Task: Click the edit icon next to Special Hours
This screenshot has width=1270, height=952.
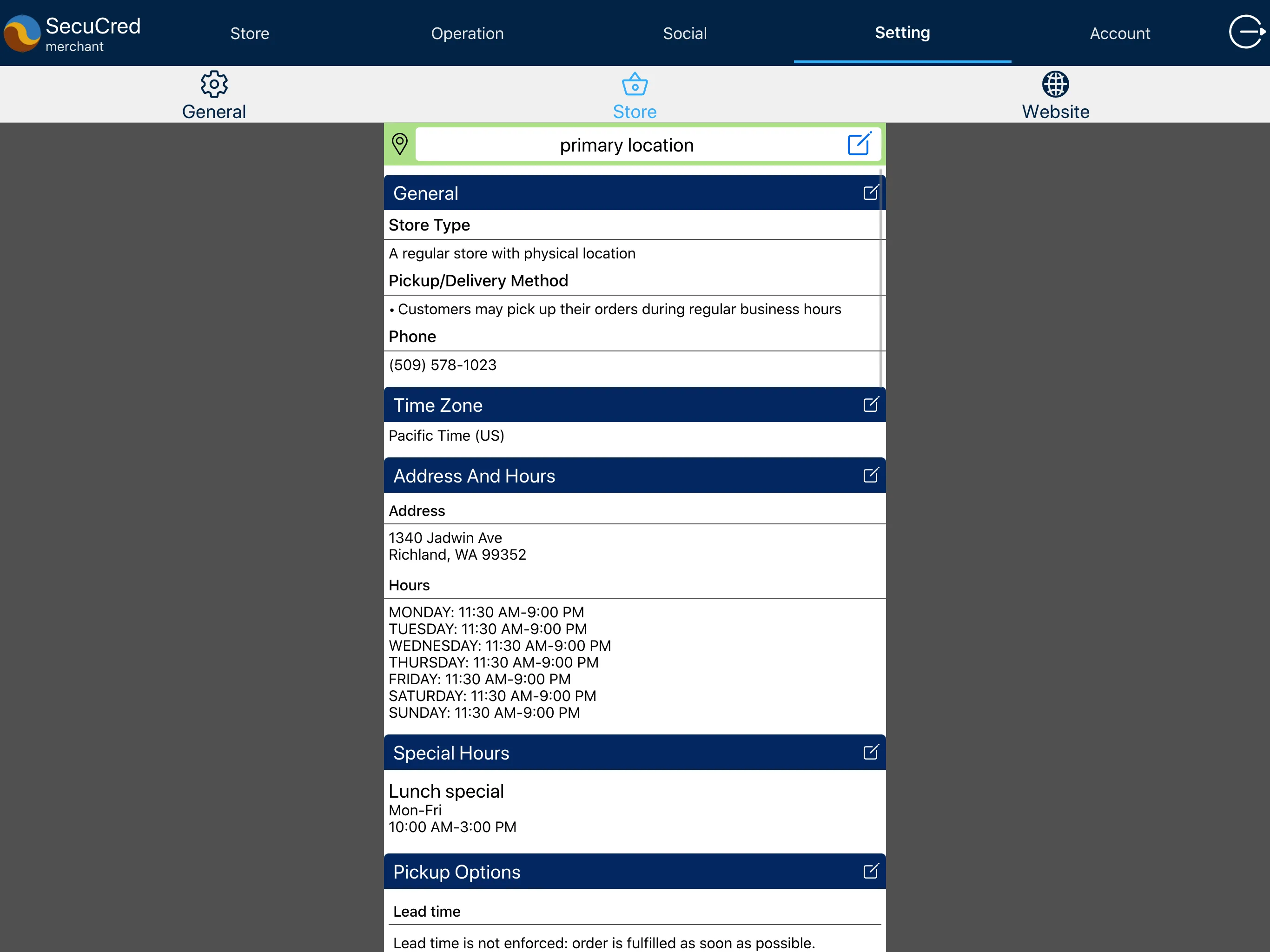Action: 869,752
